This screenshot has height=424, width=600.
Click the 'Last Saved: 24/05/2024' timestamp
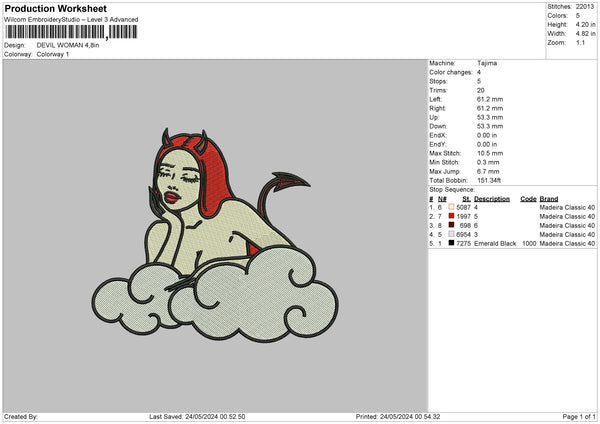pyautogui.click(x=197, y=417)
